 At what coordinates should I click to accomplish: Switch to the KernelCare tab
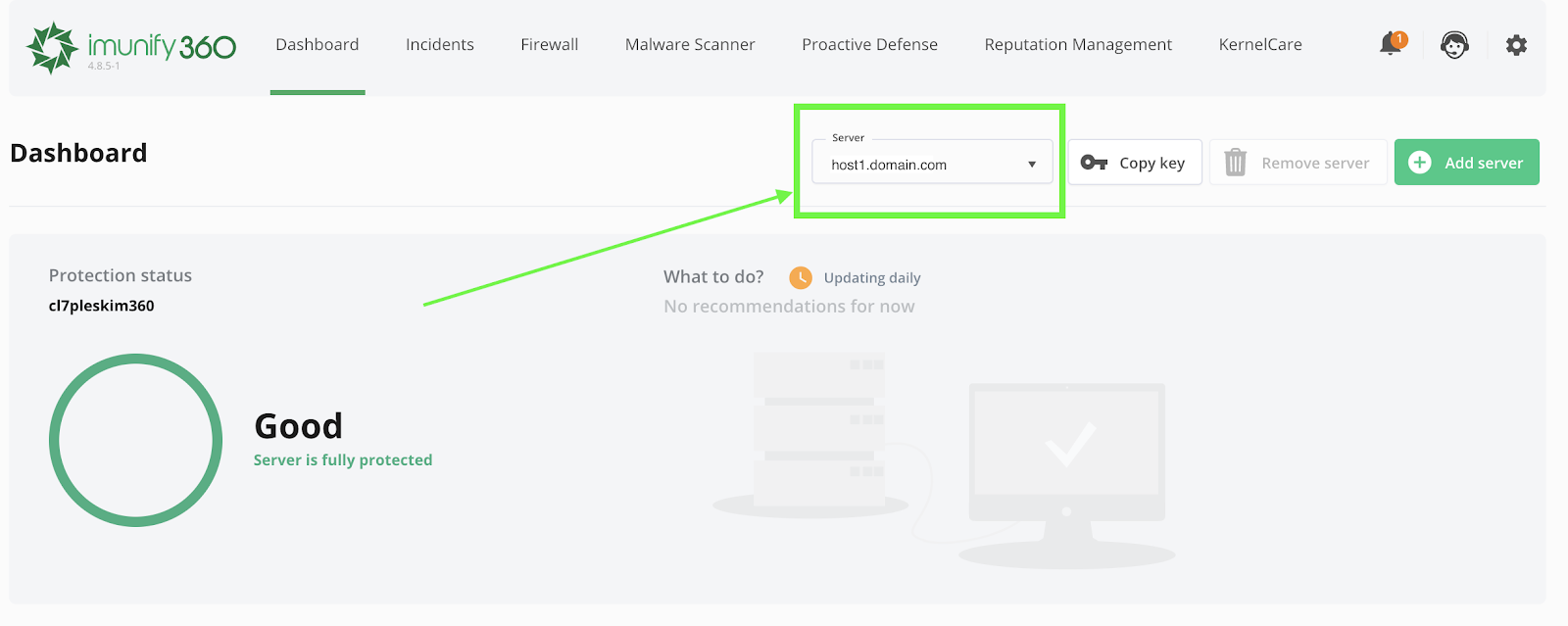click(1260, 45)
